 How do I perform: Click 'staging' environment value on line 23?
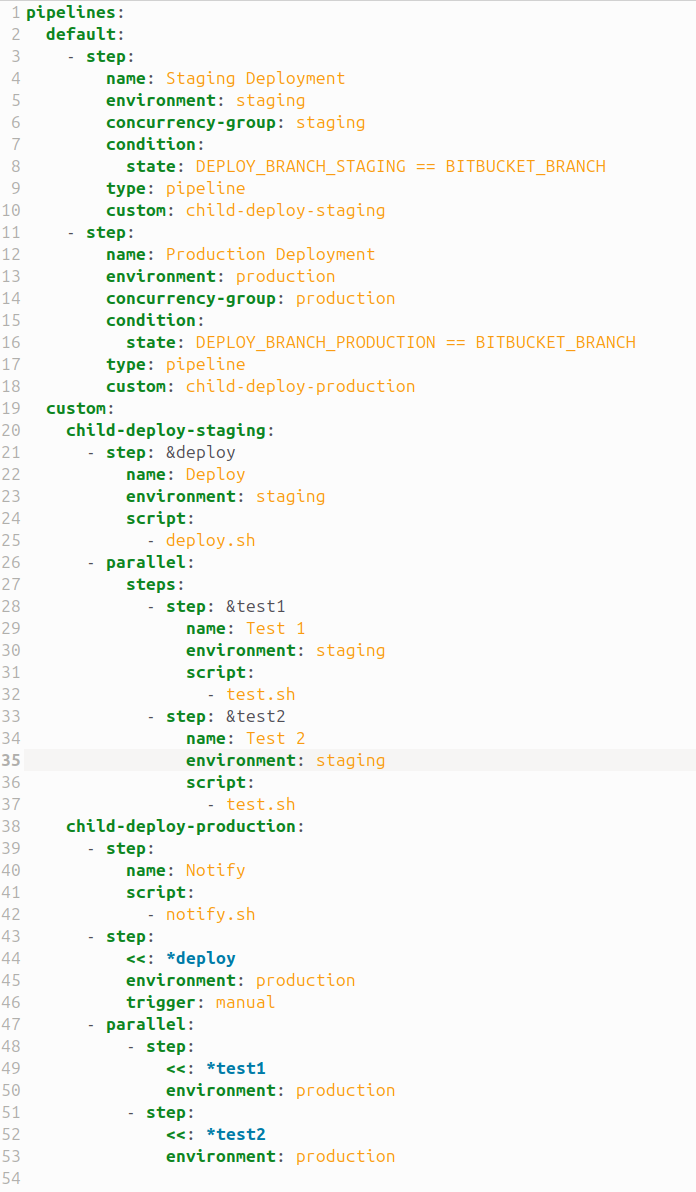point(291,496)
